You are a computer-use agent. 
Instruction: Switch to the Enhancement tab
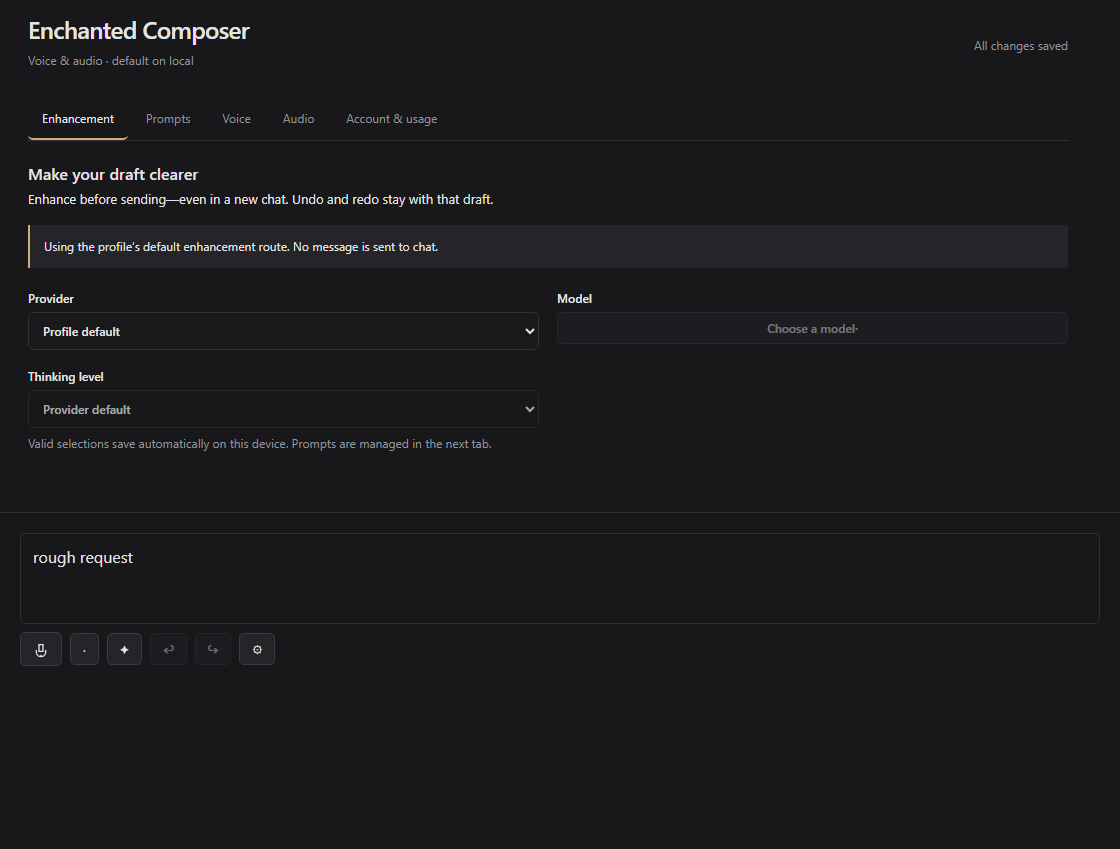78,119
